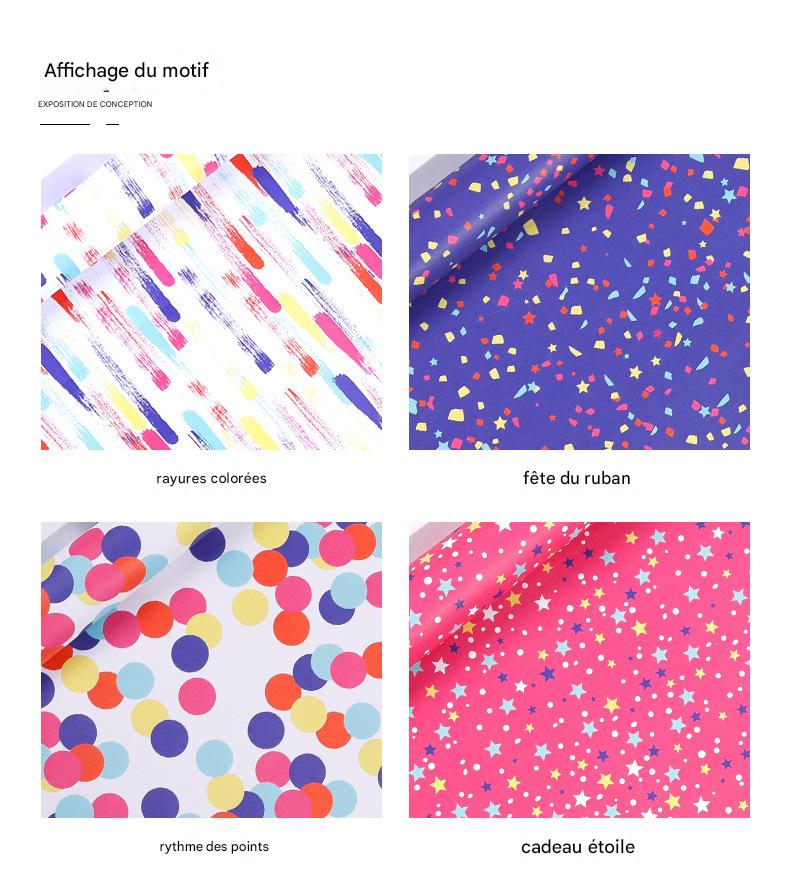Viewport: 790px width, 880px height.
Task: Click the 'EXPOSITION DE CONCEPTION' subtitle
Action: point(95,104)
